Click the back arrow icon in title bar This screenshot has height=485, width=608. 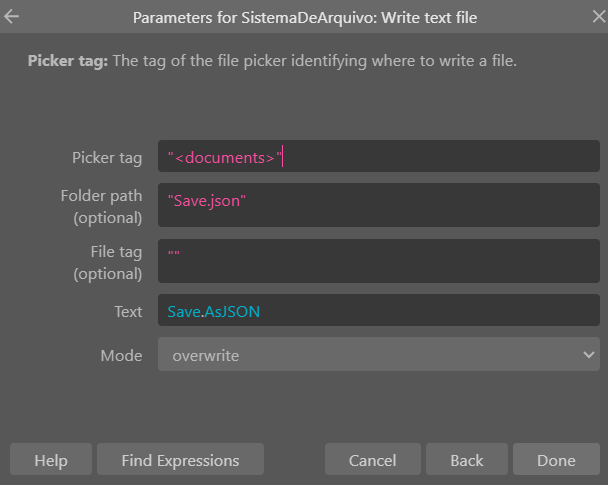point(12,17)
